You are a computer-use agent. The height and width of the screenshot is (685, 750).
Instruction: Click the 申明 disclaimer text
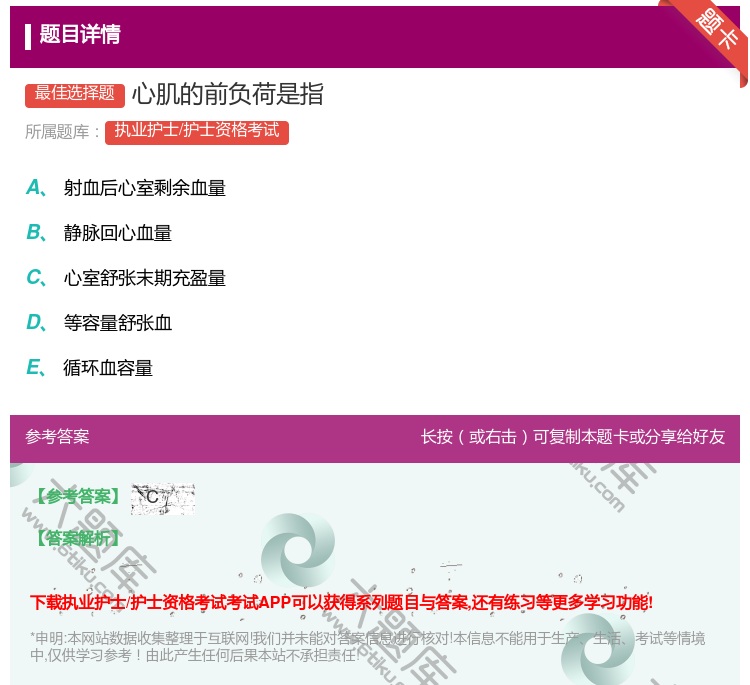(x=367, y=646)
